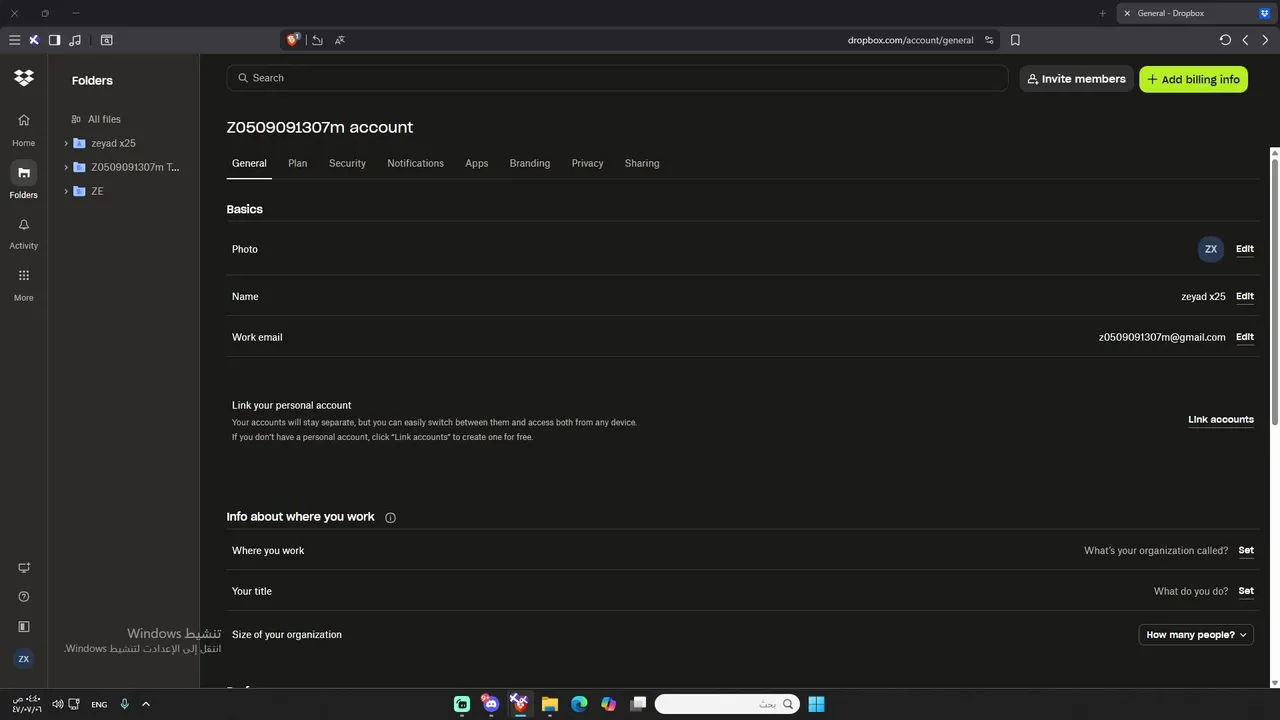Viewport: 1280px width, 720px height.
Task: Click the Dropbox search field
Action: point(617,78)
